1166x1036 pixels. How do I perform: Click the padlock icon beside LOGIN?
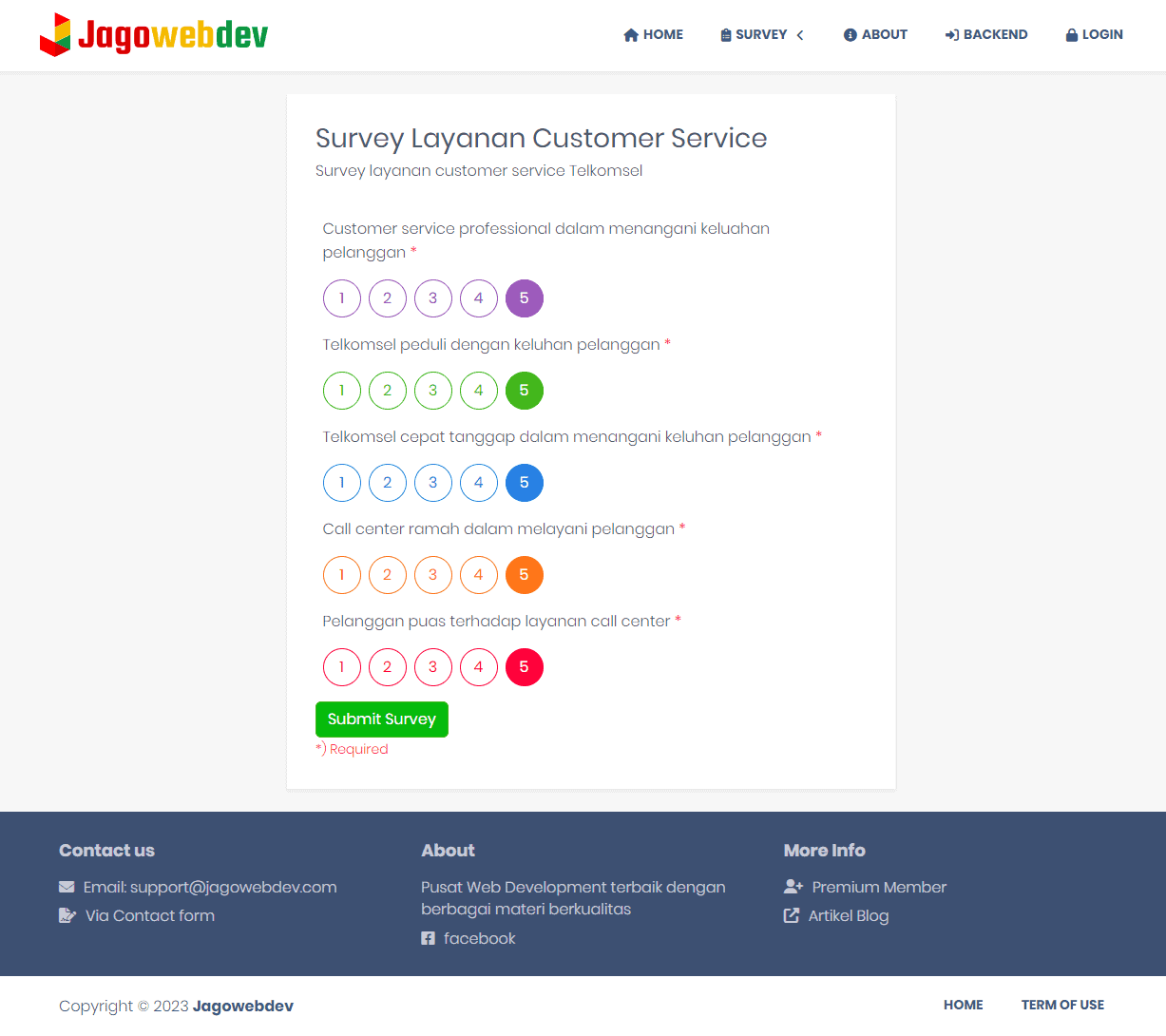pos(1072,35)
